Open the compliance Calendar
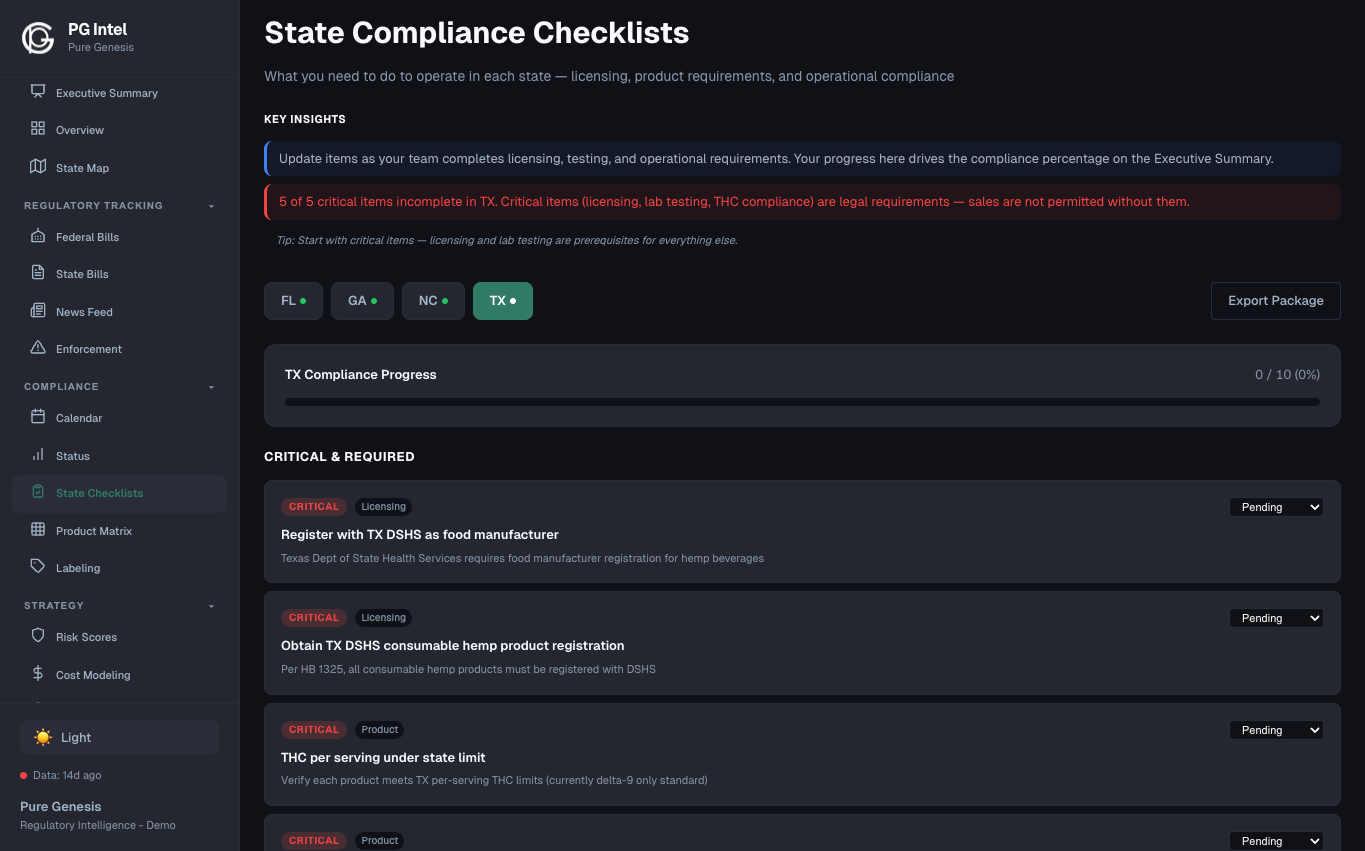 click(x=80, y=417)
